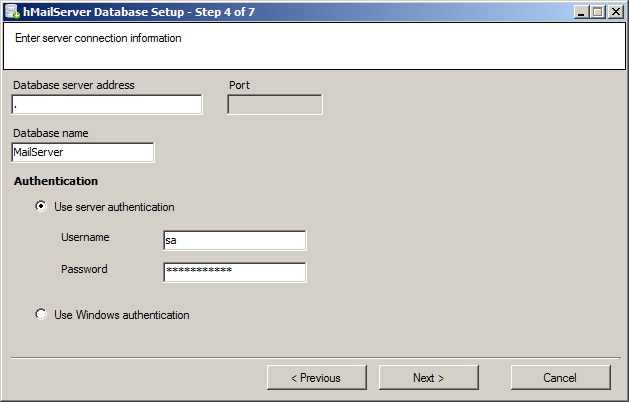Click the Username label text
The height and width of the screenshot is (402, 629).
click(x=85, y=237)
